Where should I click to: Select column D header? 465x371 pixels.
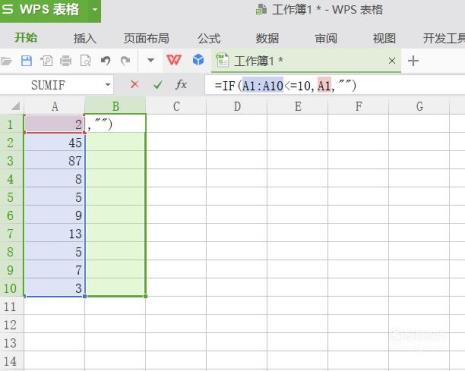pyautogui.click(x=237, y=106)
